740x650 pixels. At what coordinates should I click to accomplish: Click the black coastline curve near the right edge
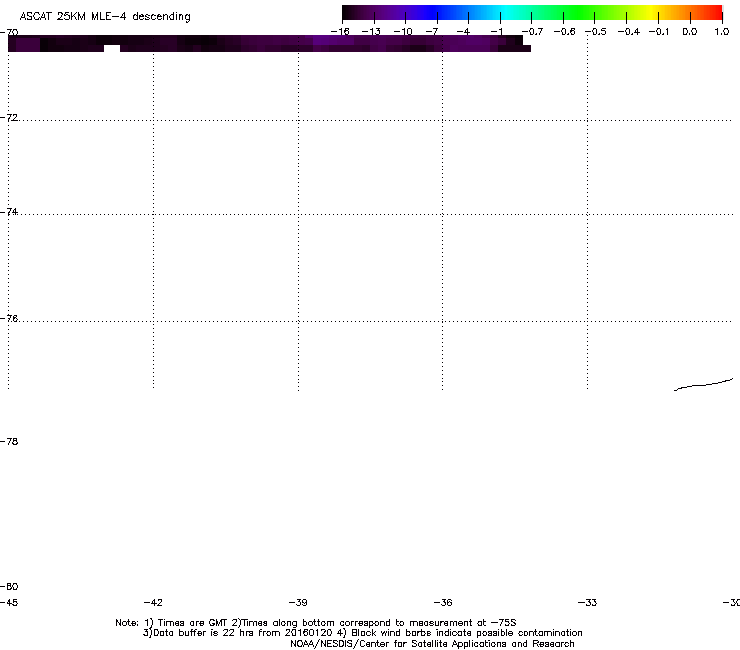[x=703, y=385]
